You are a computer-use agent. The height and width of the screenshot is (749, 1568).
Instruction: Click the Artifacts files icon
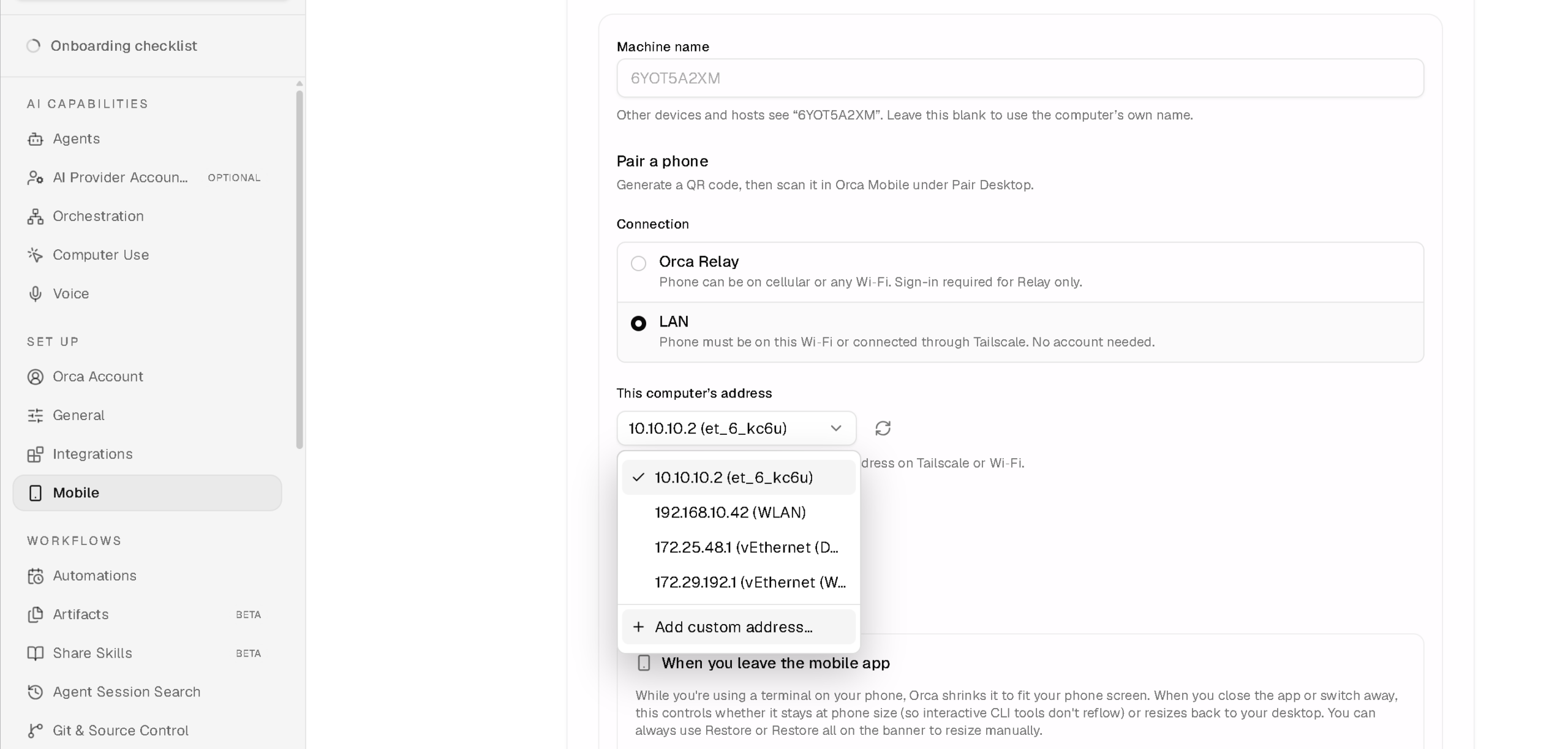36,614
